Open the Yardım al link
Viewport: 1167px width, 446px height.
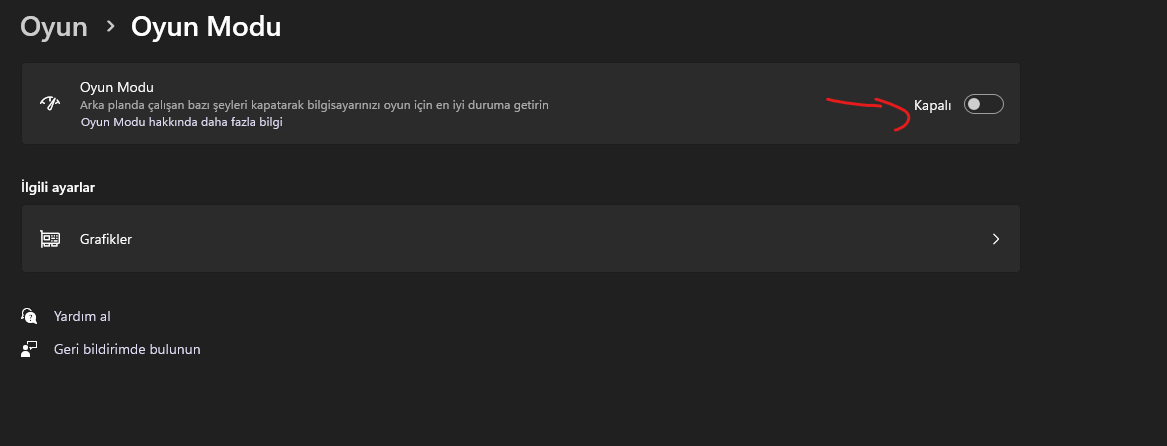click(82, 316)
